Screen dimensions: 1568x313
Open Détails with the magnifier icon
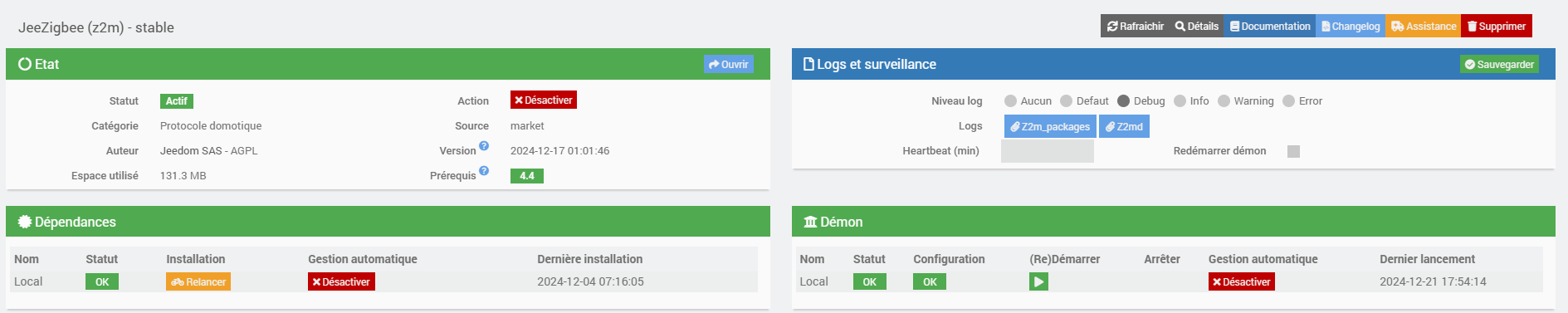tap(1196, 26)
